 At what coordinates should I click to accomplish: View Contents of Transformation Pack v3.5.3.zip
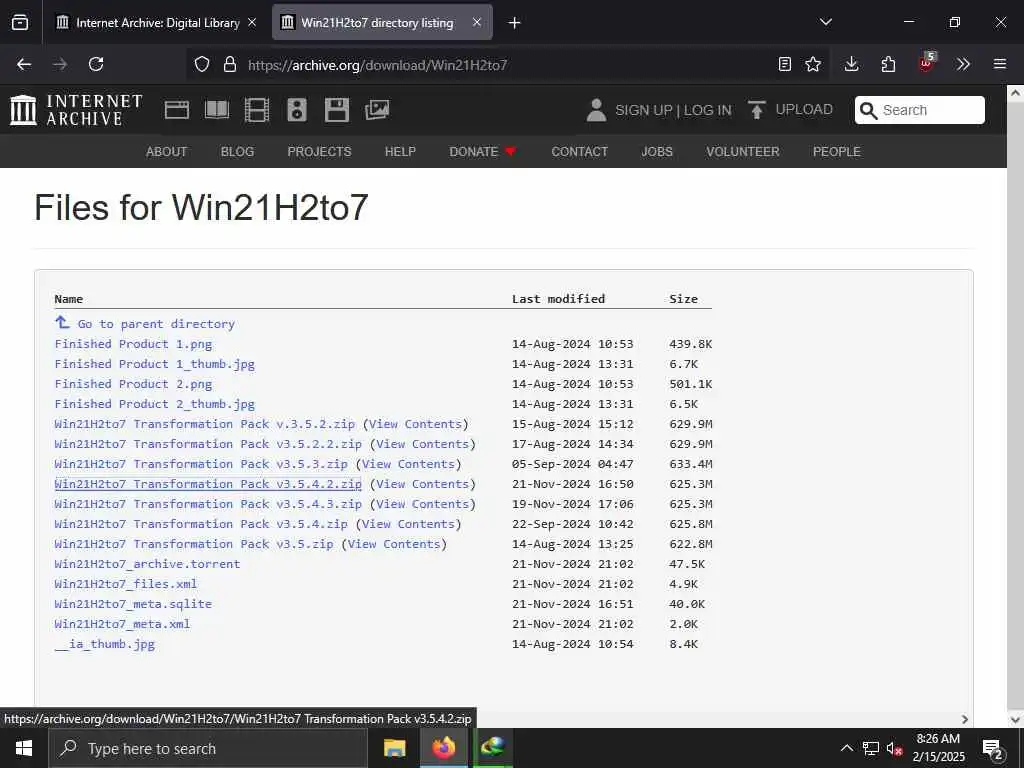(408, 464)
